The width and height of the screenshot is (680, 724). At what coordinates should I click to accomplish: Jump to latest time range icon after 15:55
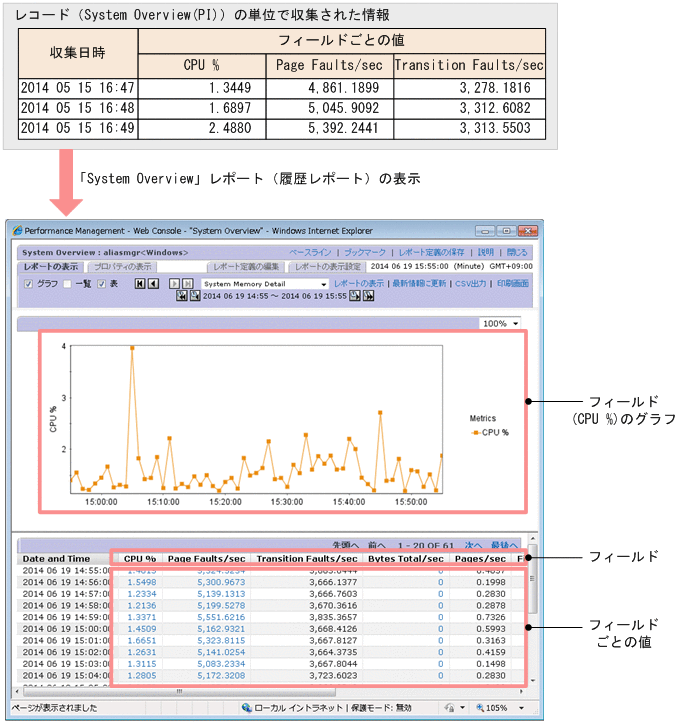(x=368, y=296)
